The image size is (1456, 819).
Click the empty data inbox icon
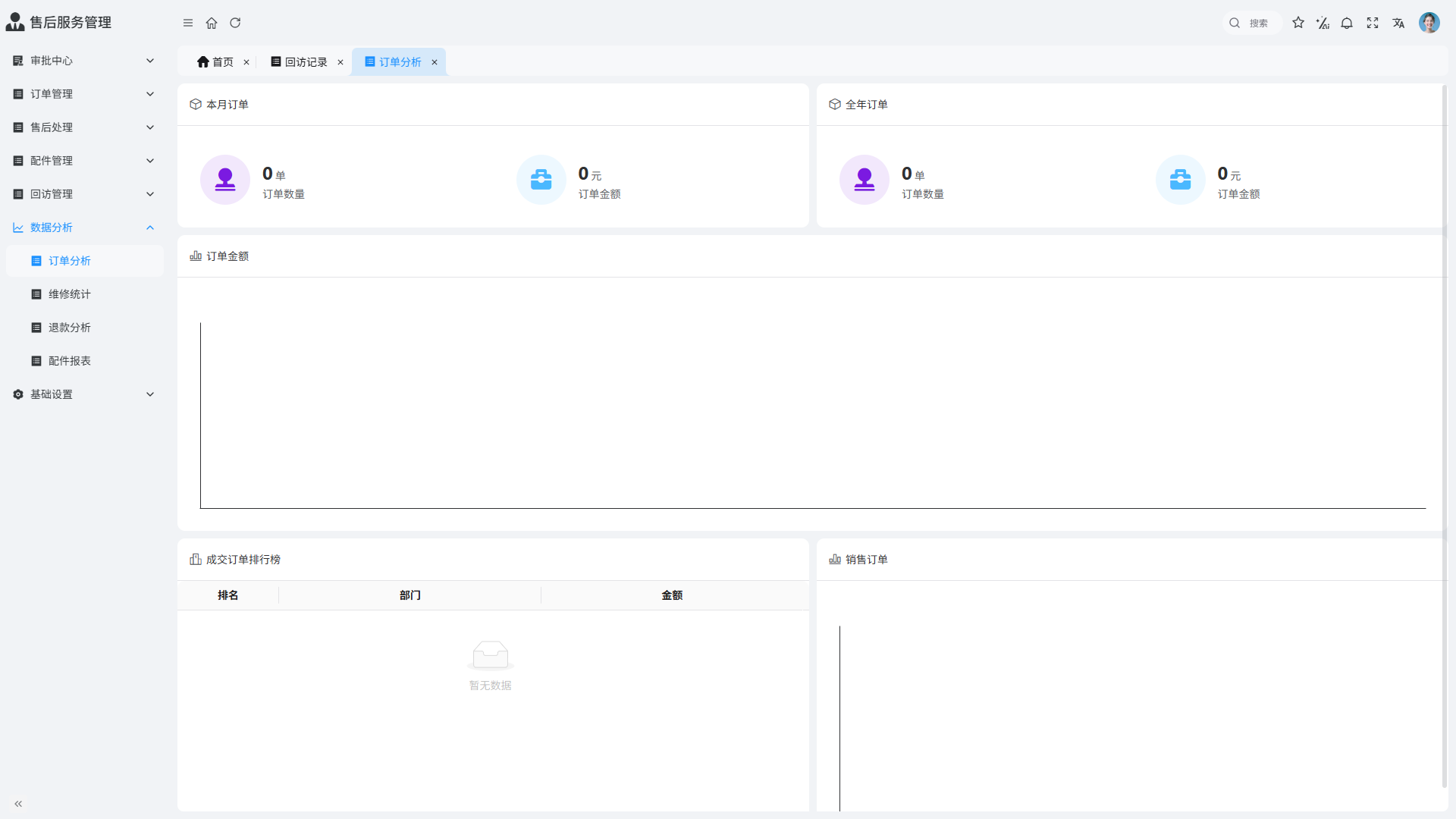coord(491,656)
